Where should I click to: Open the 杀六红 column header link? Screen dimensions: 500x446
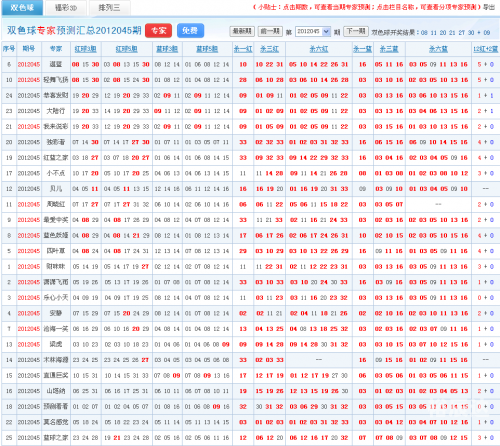point(319,49)
